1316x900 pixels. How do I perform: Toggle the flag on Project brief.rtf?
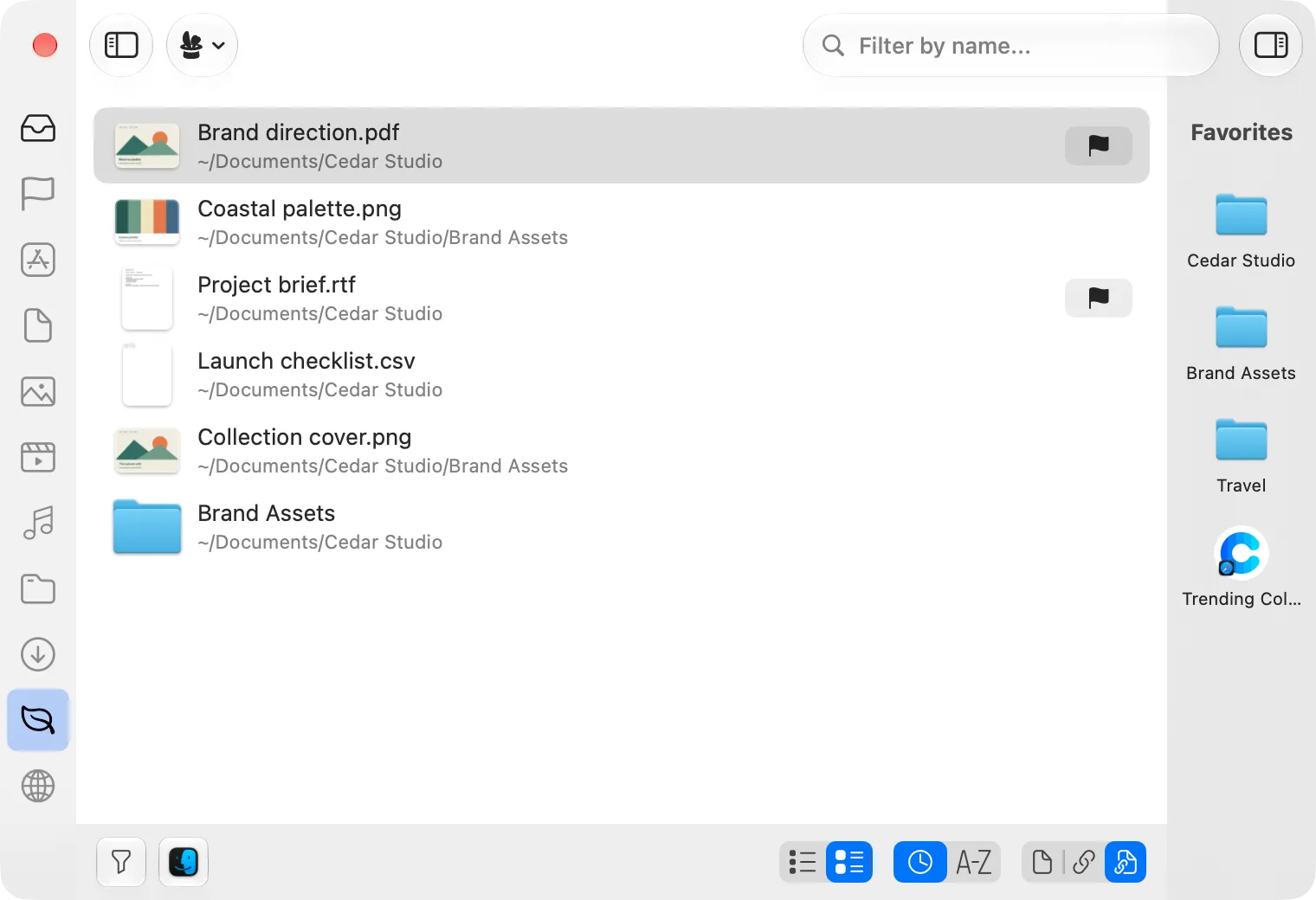(1099, 298)
